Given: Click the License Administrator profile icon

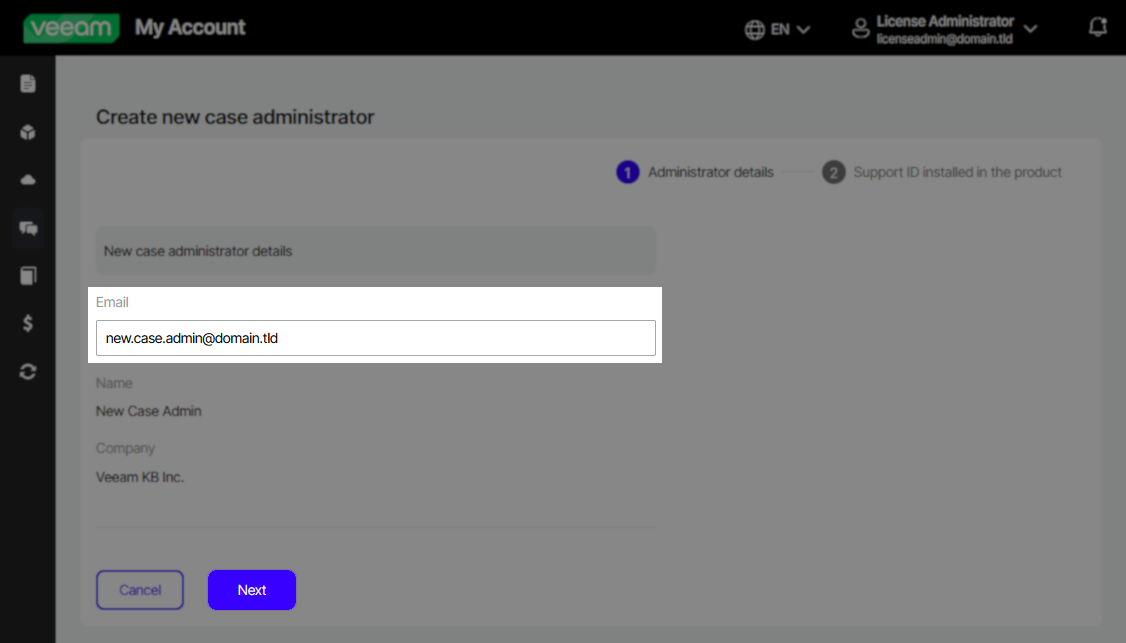Looking at the screenshot, I should [x=861, y=29].
